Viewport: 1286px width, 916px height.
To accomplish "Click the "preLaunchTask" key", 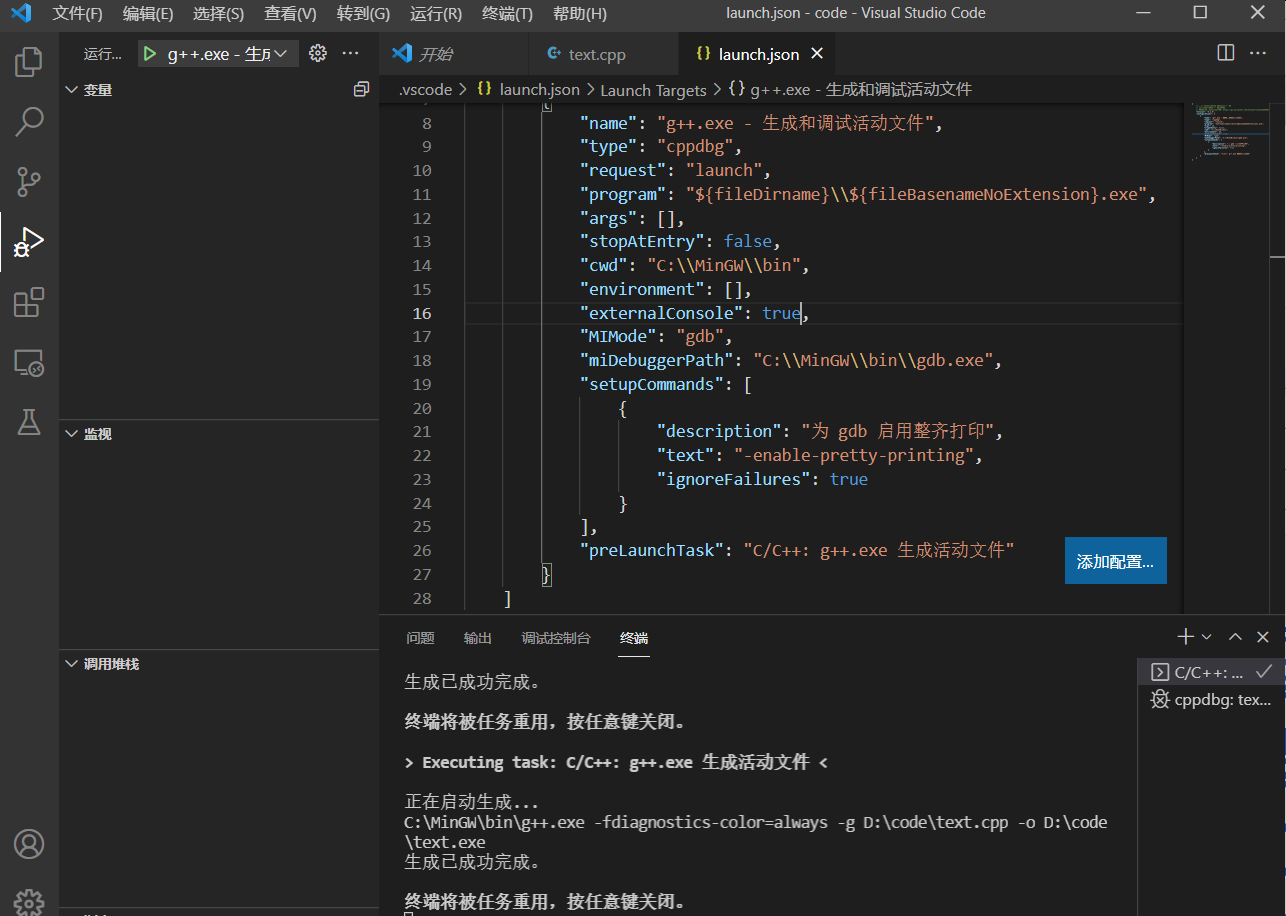I will coord(652,550).
